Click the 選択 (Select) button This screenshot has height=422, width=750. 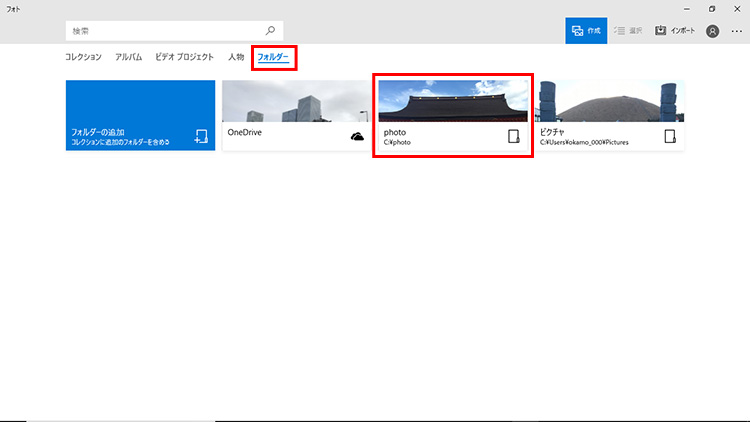click(627, 31)
